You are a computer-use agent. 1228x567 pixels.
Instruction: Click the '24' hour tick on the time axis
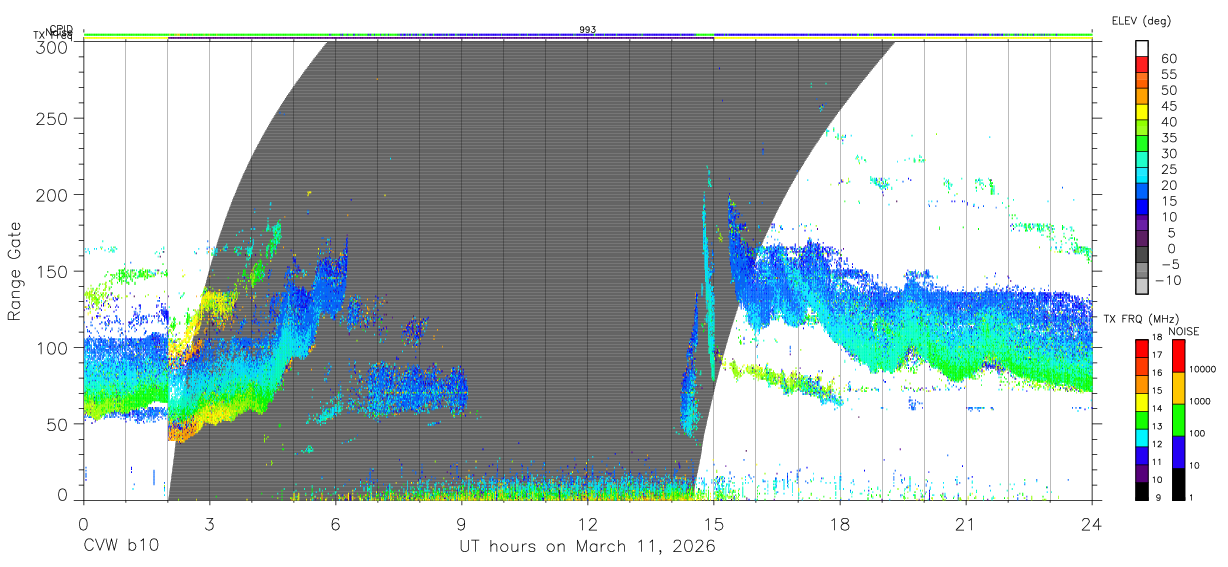click(x=1092, y=522)
